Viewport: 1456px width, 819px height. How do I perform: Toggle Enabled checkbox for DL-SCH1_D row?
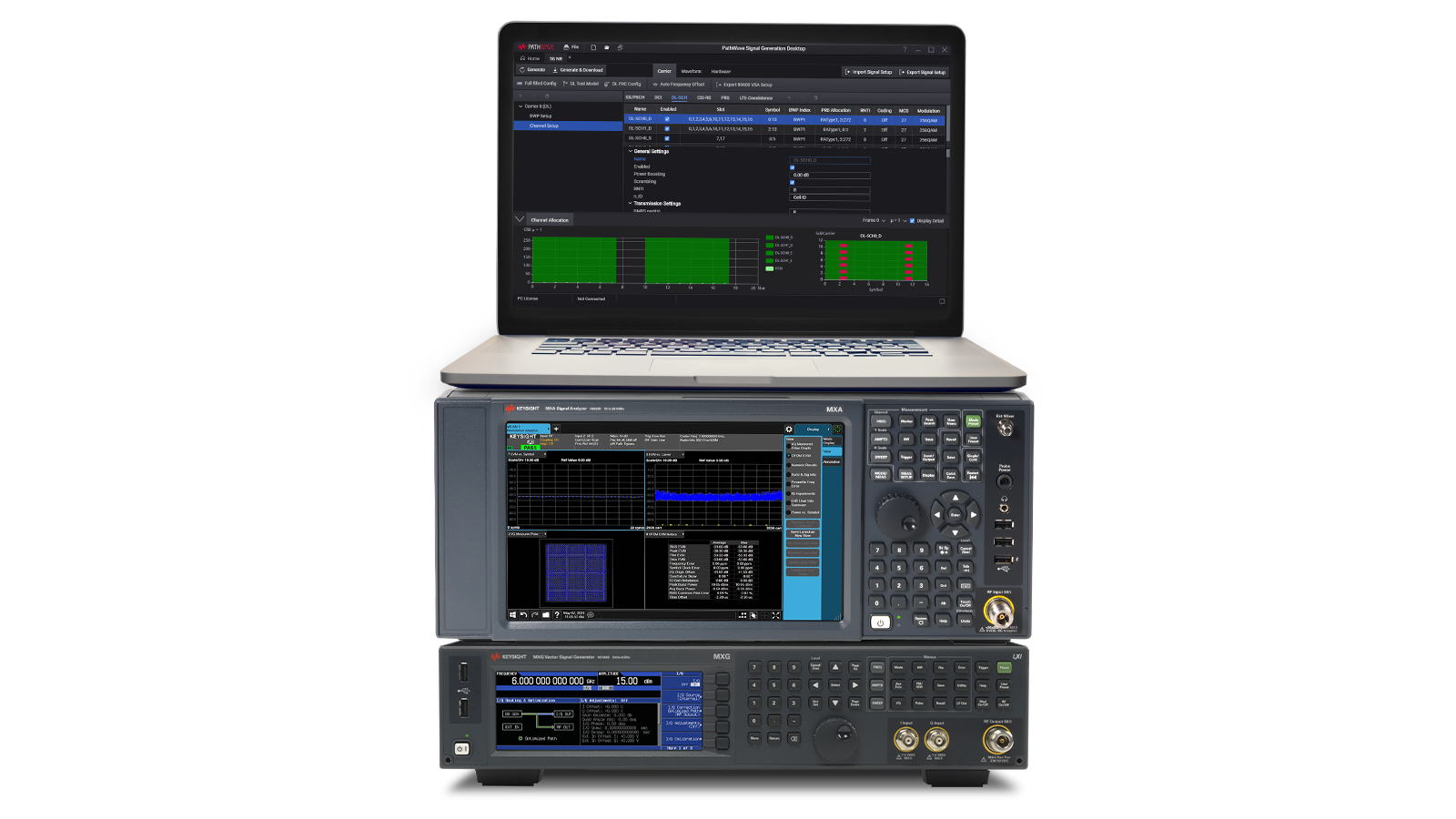[667, 129]
